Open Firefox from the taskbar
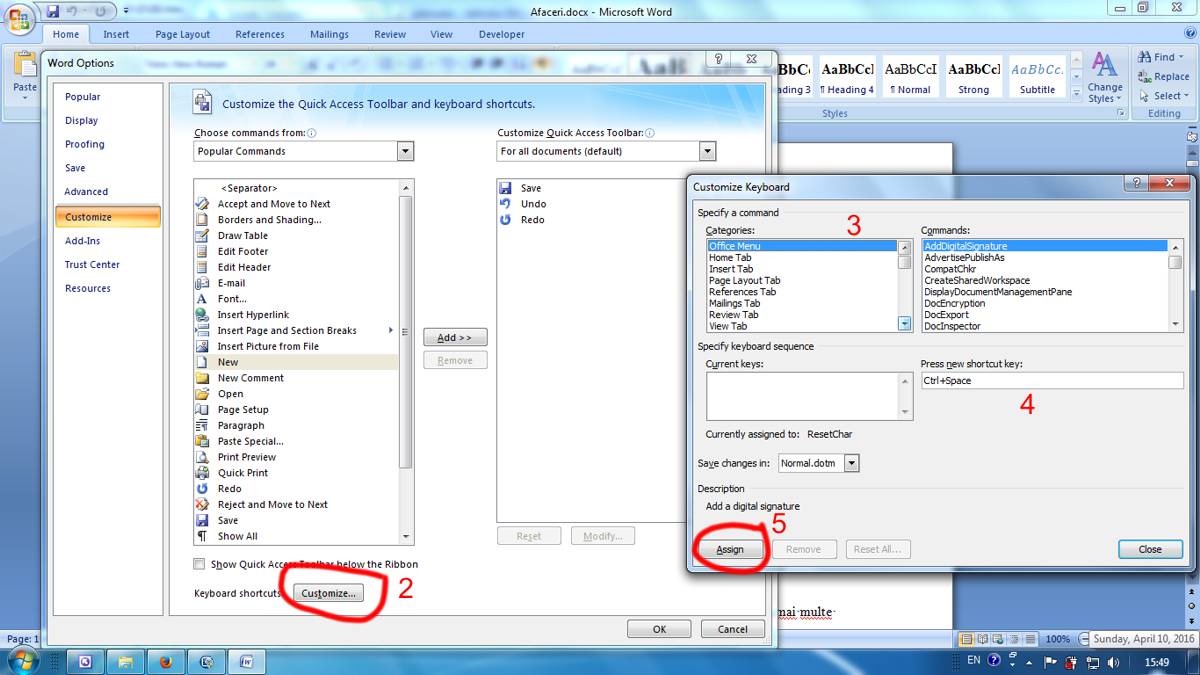Image resolution: width=1200 pixels, height=675 pixels. (166, 661)
